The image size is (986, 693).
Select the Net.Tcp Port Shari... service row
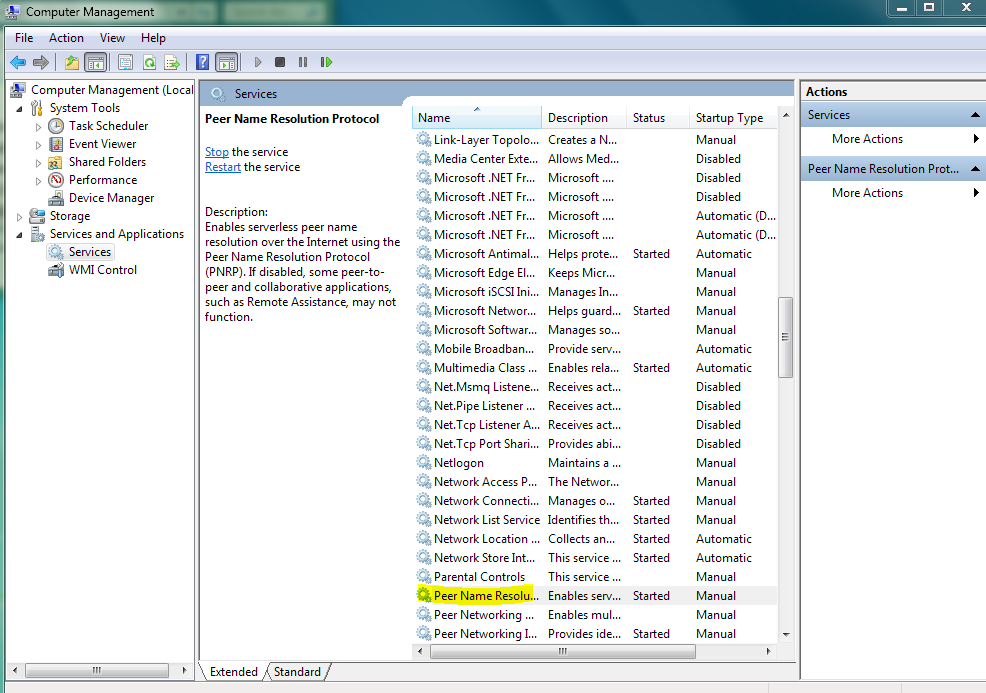(595, 443)
